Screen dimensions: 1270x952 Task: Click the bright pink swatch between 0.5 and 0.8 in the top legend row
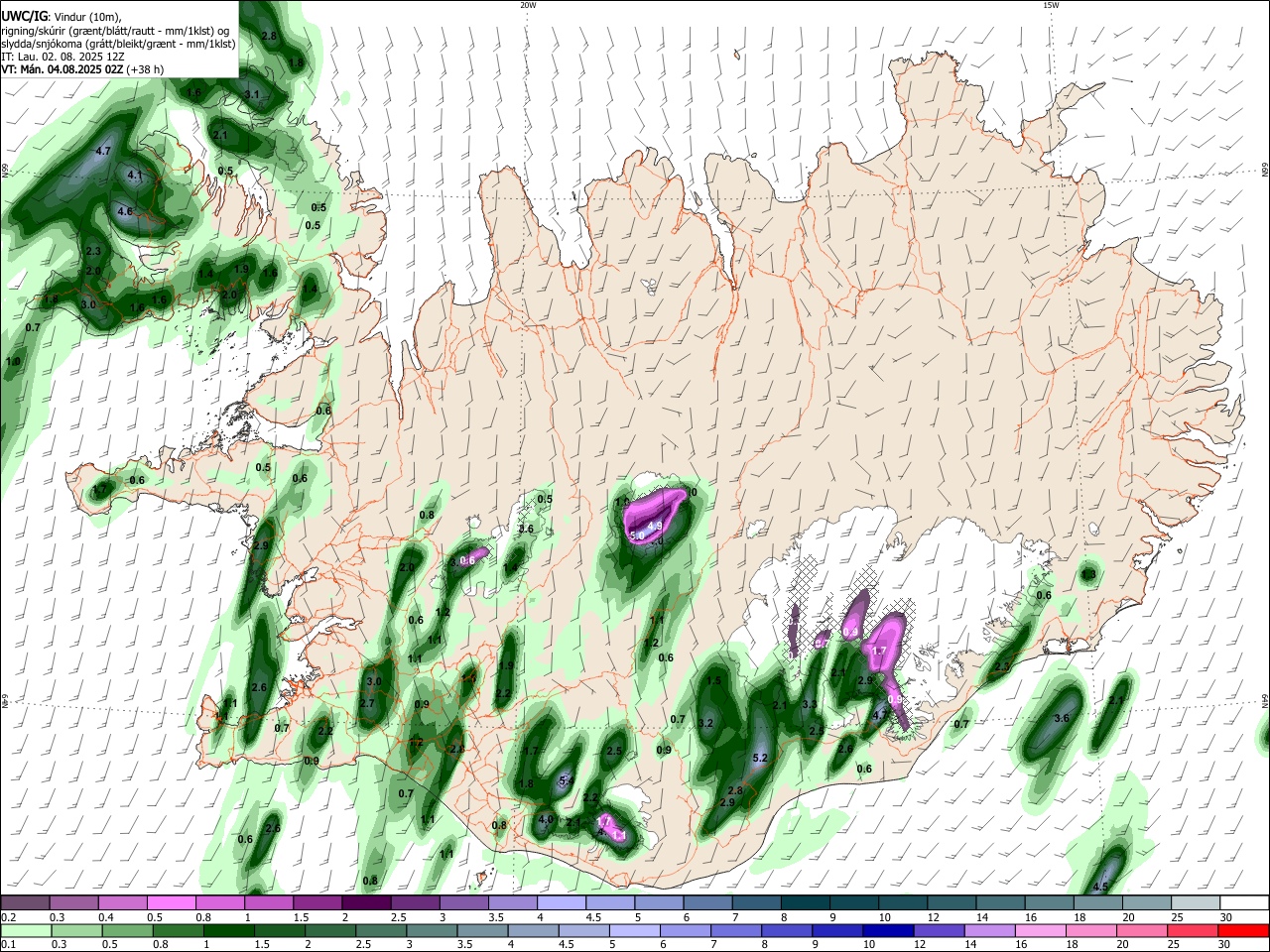pos(172,903)
